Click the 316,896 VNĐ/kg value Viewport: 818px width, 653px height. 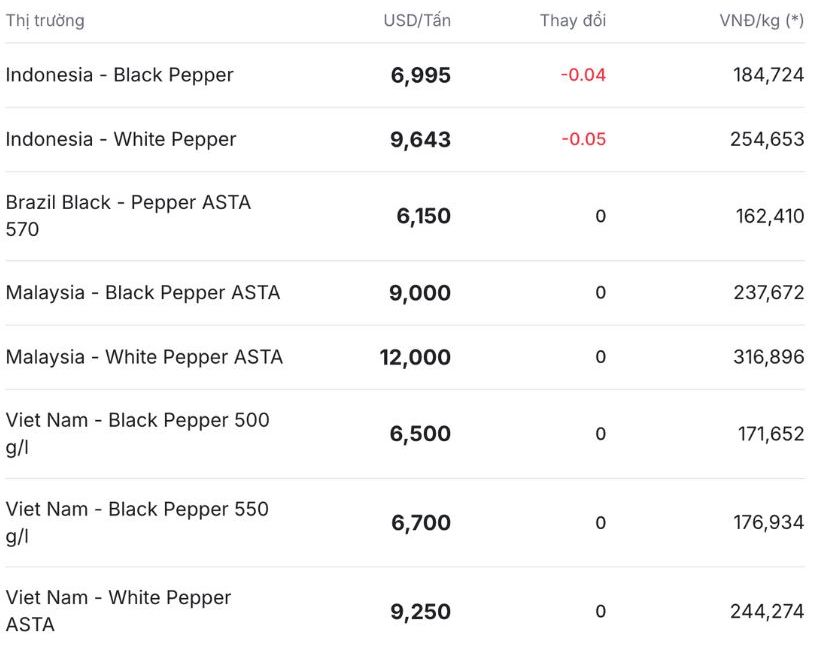tap(768, 357)
